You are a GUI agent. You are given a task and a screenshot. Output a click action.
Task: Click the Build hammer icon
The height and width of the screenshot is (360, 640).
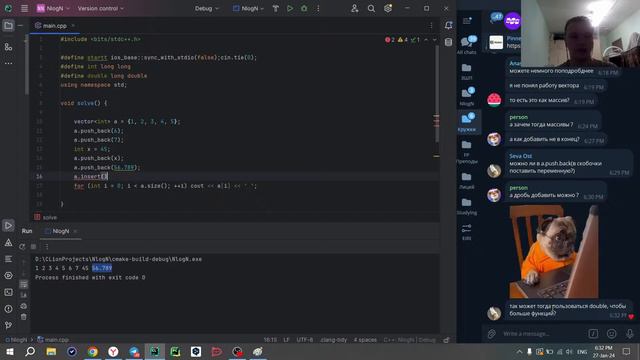pyautogui.click(x=276, y=8)
